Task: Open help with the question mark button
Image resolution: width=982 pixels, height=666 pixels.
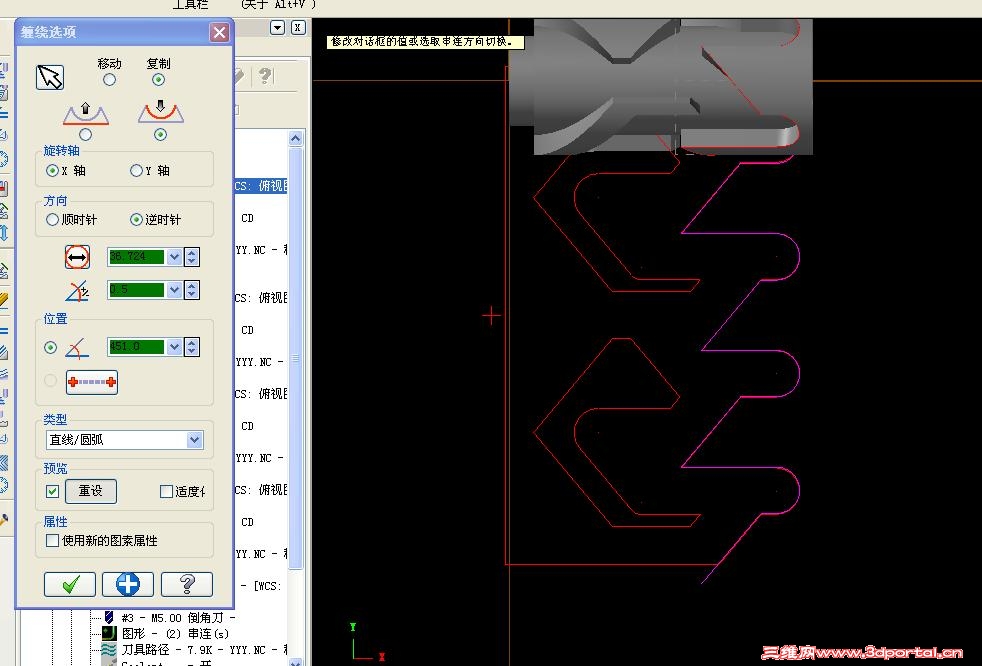Action: (x=187, y=585)
